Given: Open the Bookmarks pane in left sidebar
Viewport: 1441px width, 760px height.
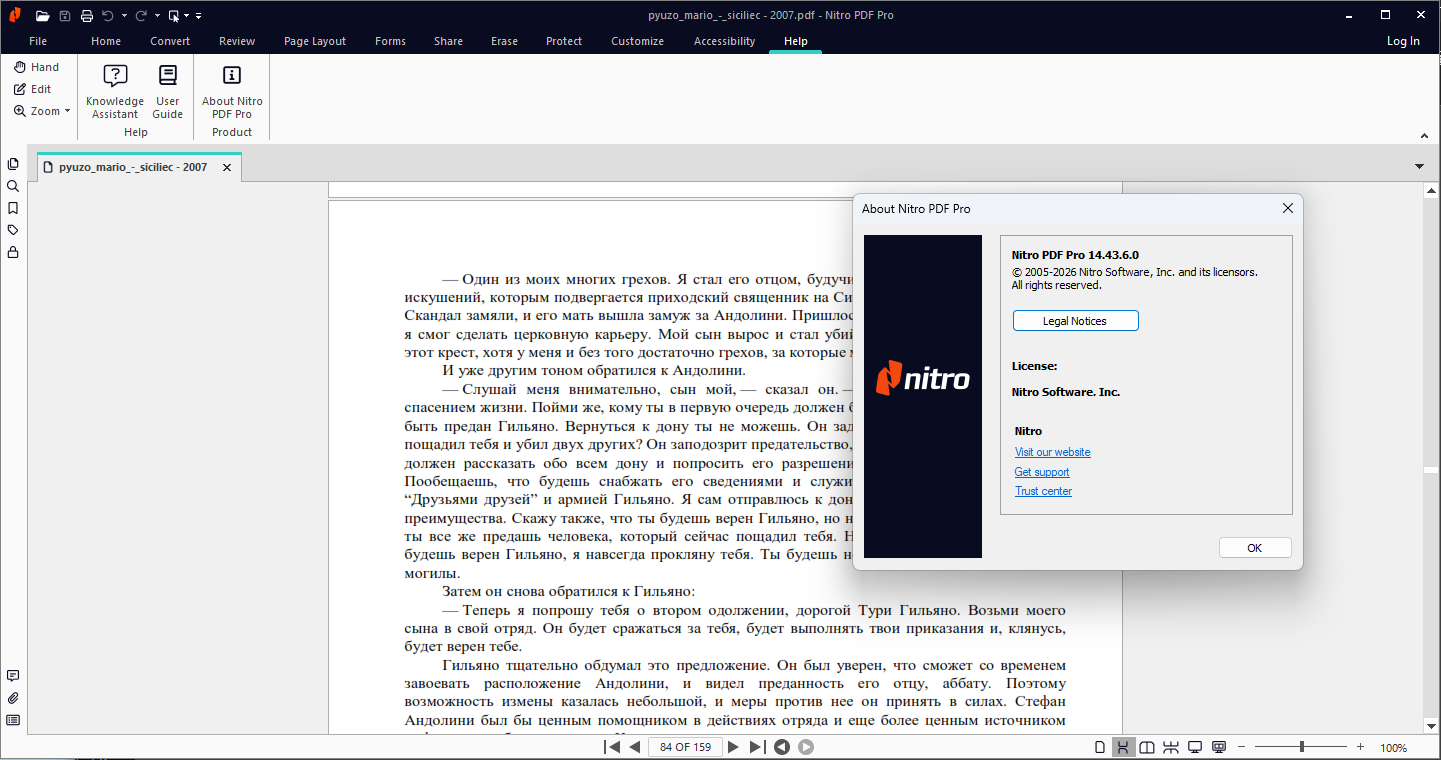Looking at the screenshot, I should (x=13, y=208).
